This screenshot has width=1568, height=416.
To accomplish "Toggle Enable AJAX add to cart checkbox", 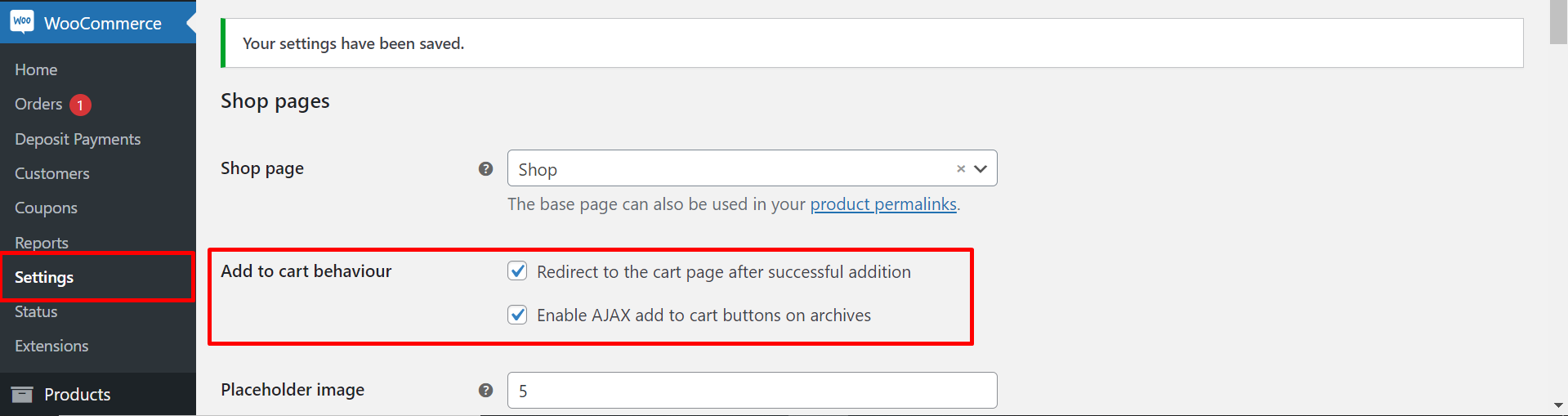I will pyautogui.click(x=517, y=314).
